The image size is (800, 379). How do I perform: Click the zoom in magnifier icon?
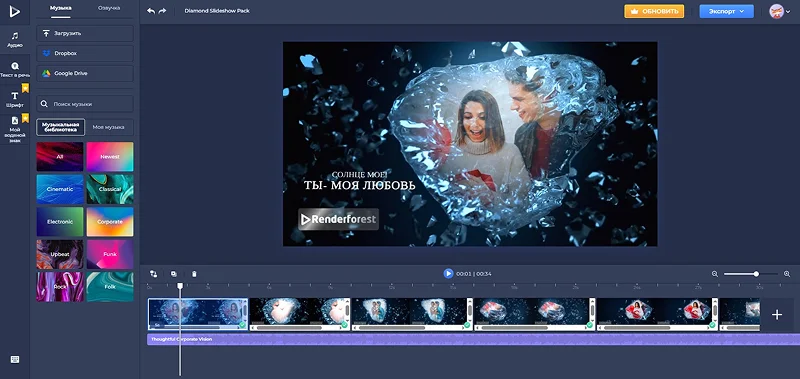[x=787, y=274]
